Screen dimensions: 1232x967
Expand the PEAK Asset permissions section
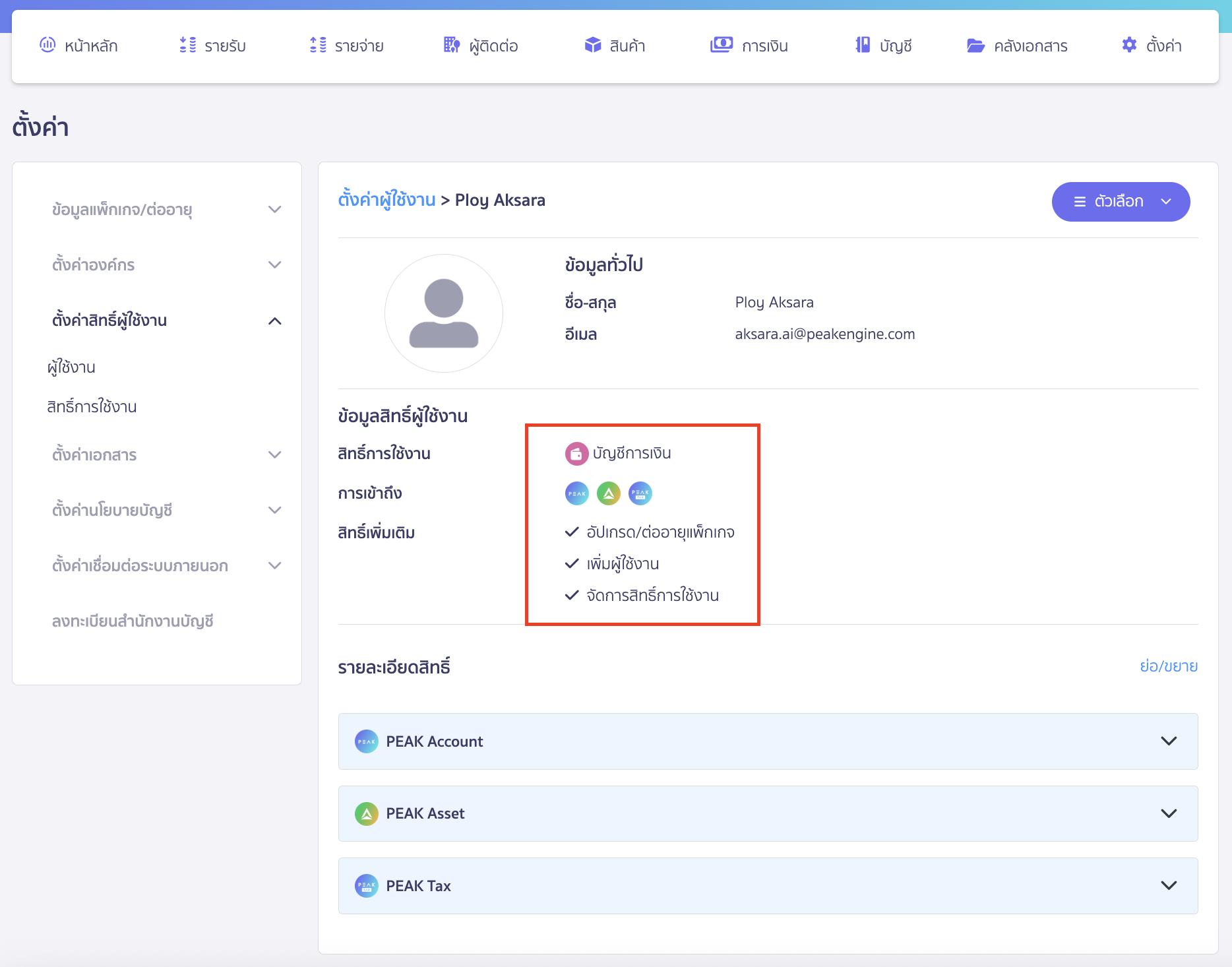coord(1168,813)
